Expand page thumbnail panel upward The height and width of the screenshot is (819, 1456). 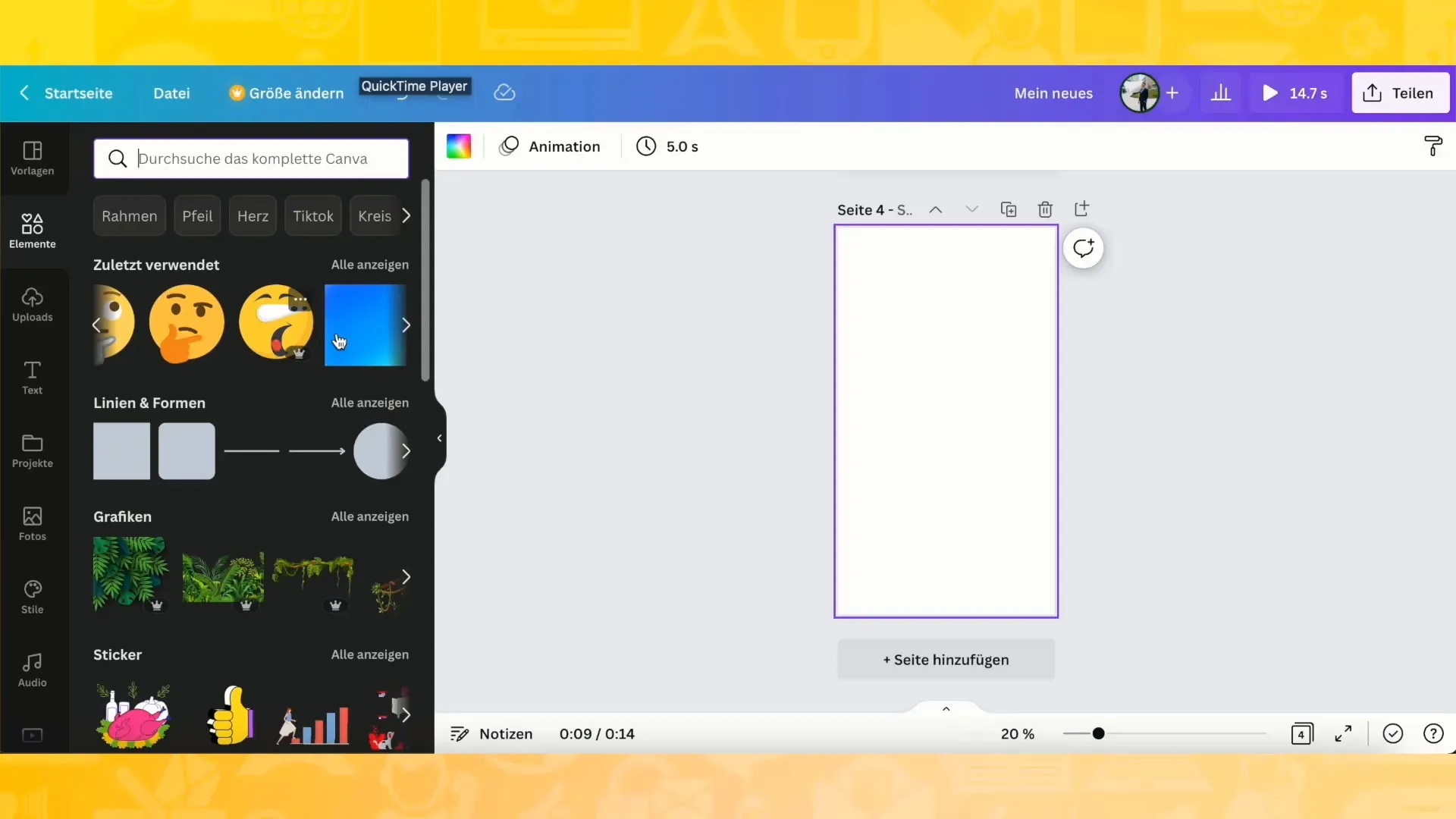(x=944, y=709)
